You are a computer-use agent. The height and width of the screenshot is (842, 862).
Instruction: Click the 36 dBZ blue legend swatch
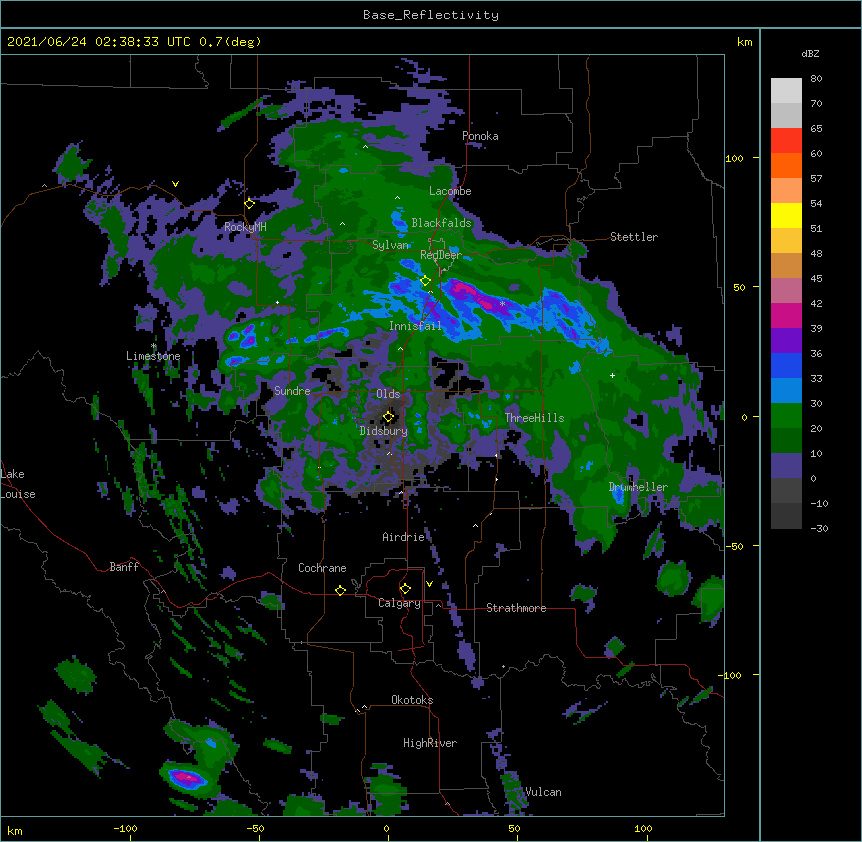(786, 365)
